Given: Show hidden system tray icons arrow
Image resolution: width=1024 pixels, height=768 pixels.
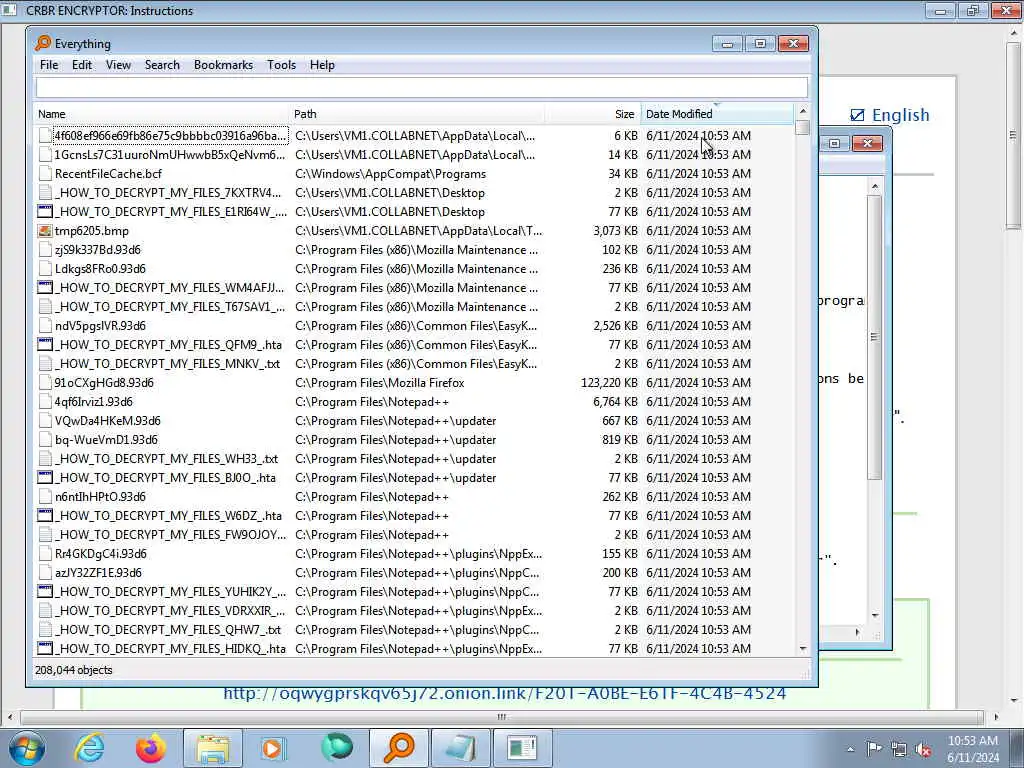Looking at the screenshot, I should [x=850, y=749].
